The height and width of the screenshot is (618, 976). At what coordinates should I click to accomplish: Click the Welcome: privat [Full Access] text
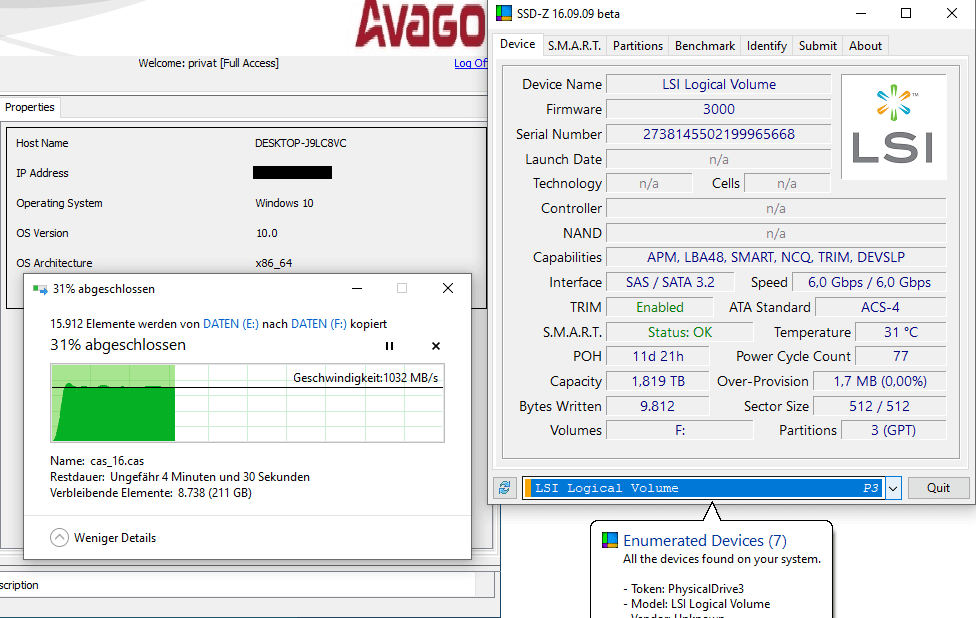(209, 63)
